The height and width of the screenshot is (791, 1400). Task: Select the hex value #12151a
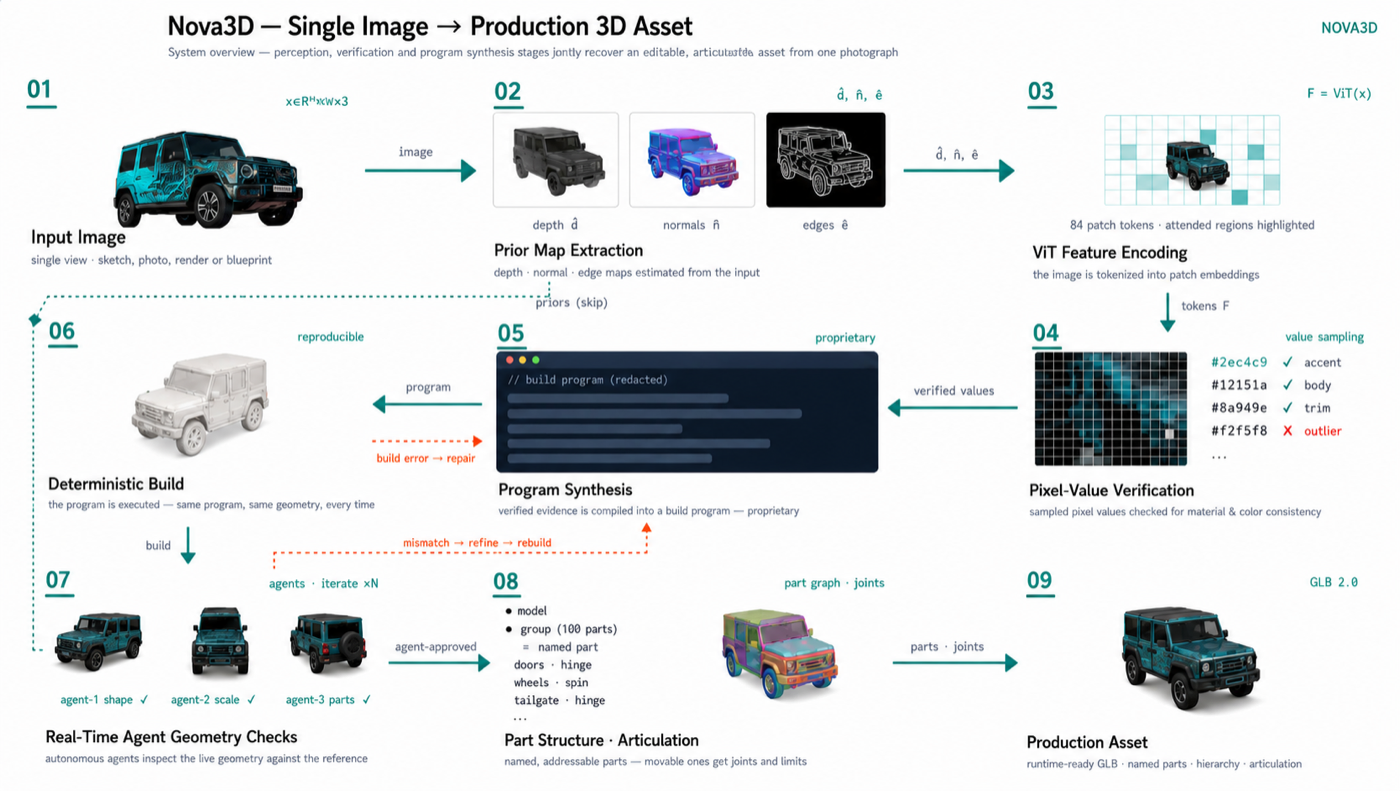coord(1239,385)
